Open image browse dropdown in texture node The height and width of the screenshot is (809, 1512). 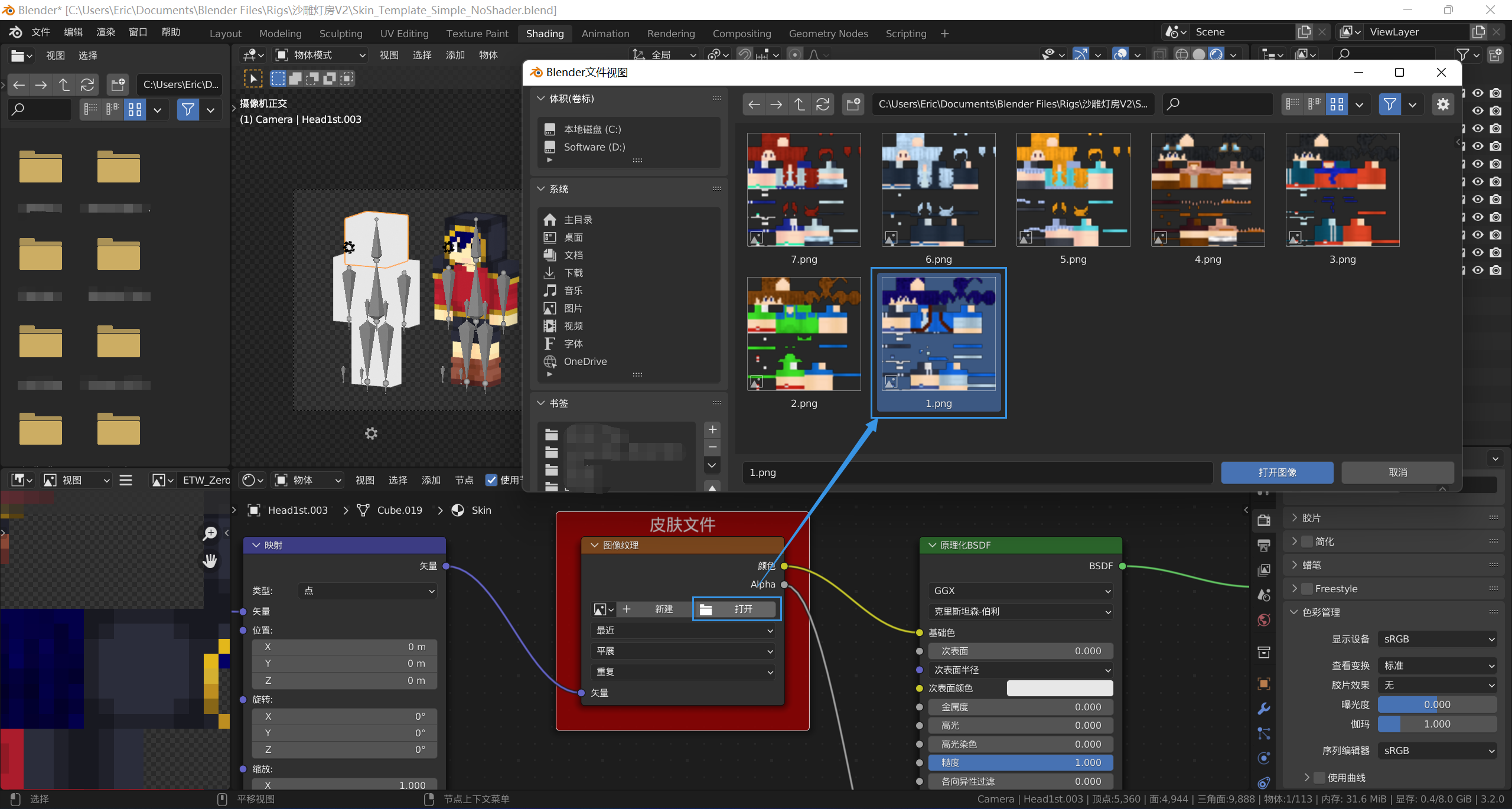[603, 609]
